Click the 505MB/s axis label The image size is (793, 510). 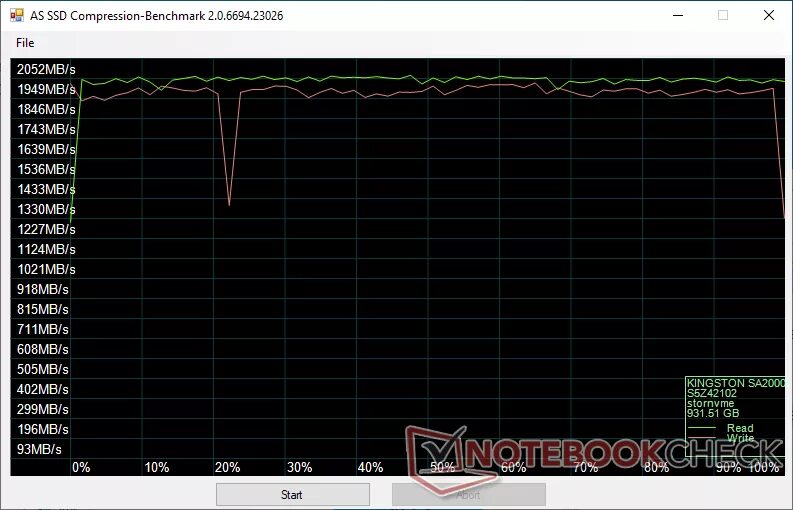point(42,369)
